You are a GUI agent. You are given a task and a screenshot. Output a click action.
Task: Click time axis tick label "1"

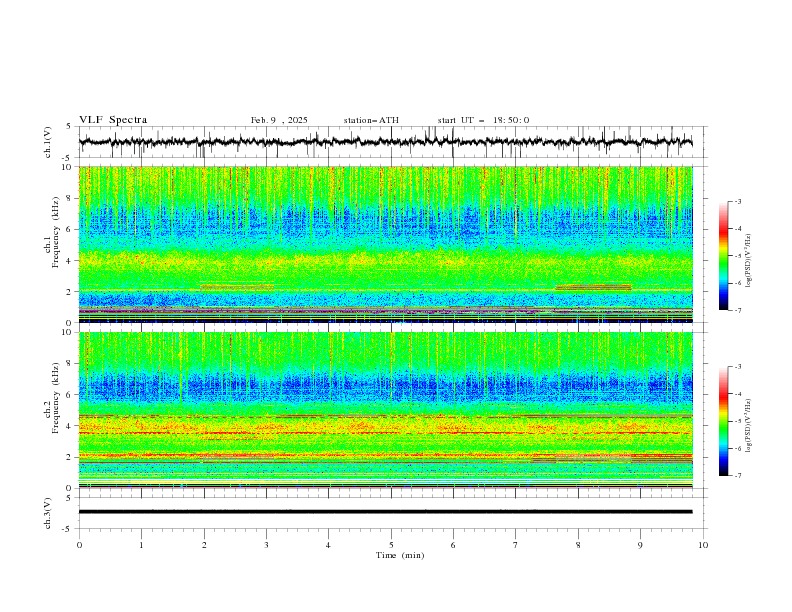(141, 545)
